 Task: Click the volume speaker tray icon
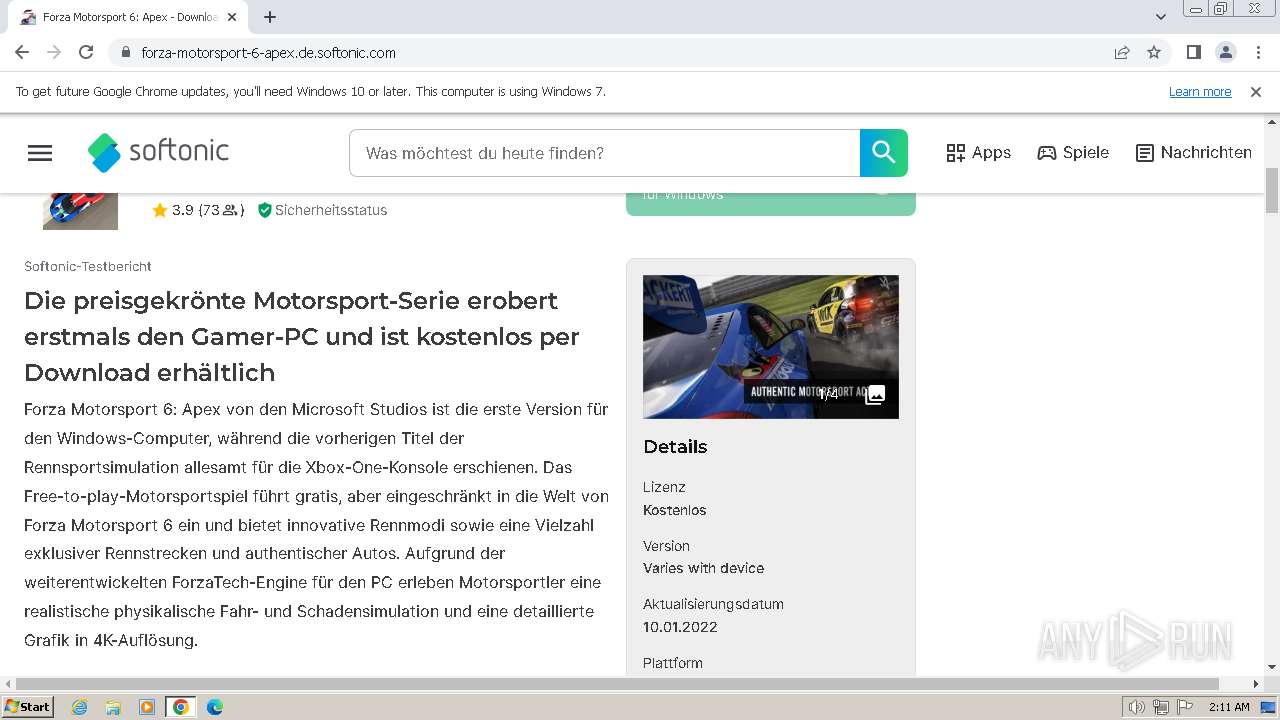coord(1137,707)
